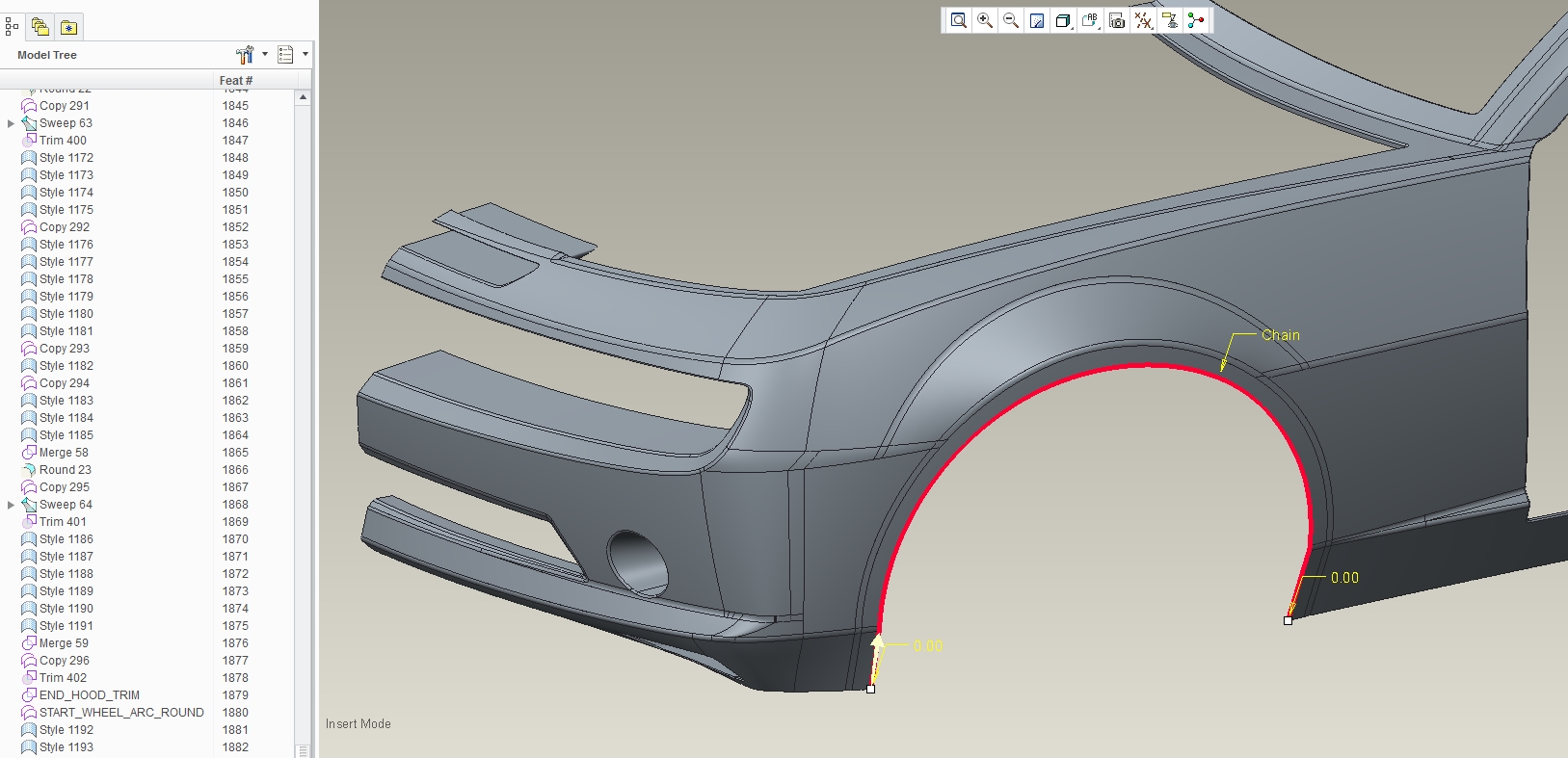This screenshot has height=758, width=1568.
Task: Switch to the Favorites tab
Action: (68, 27)
